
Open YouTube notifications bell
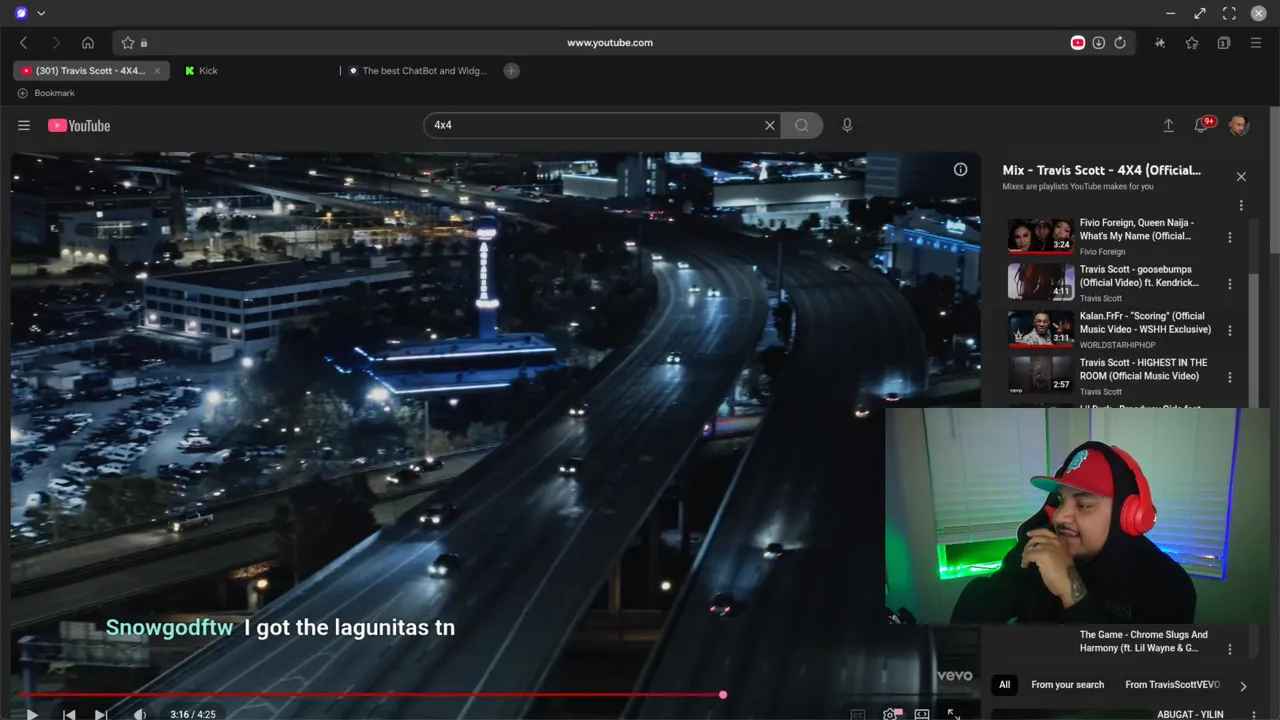[1203, 125]
